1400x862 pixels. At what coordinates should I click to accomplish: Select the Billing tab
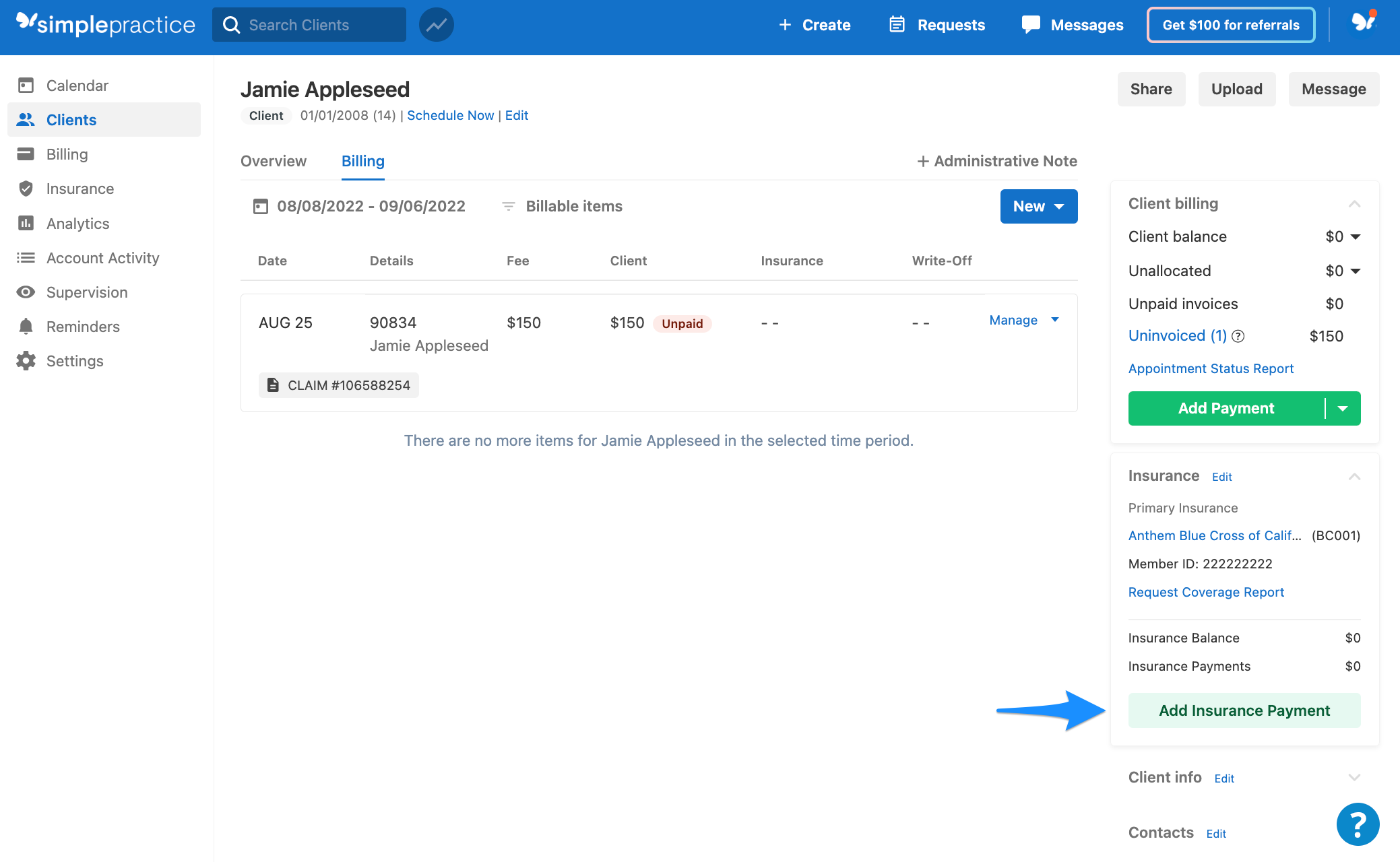pos(363,161)
